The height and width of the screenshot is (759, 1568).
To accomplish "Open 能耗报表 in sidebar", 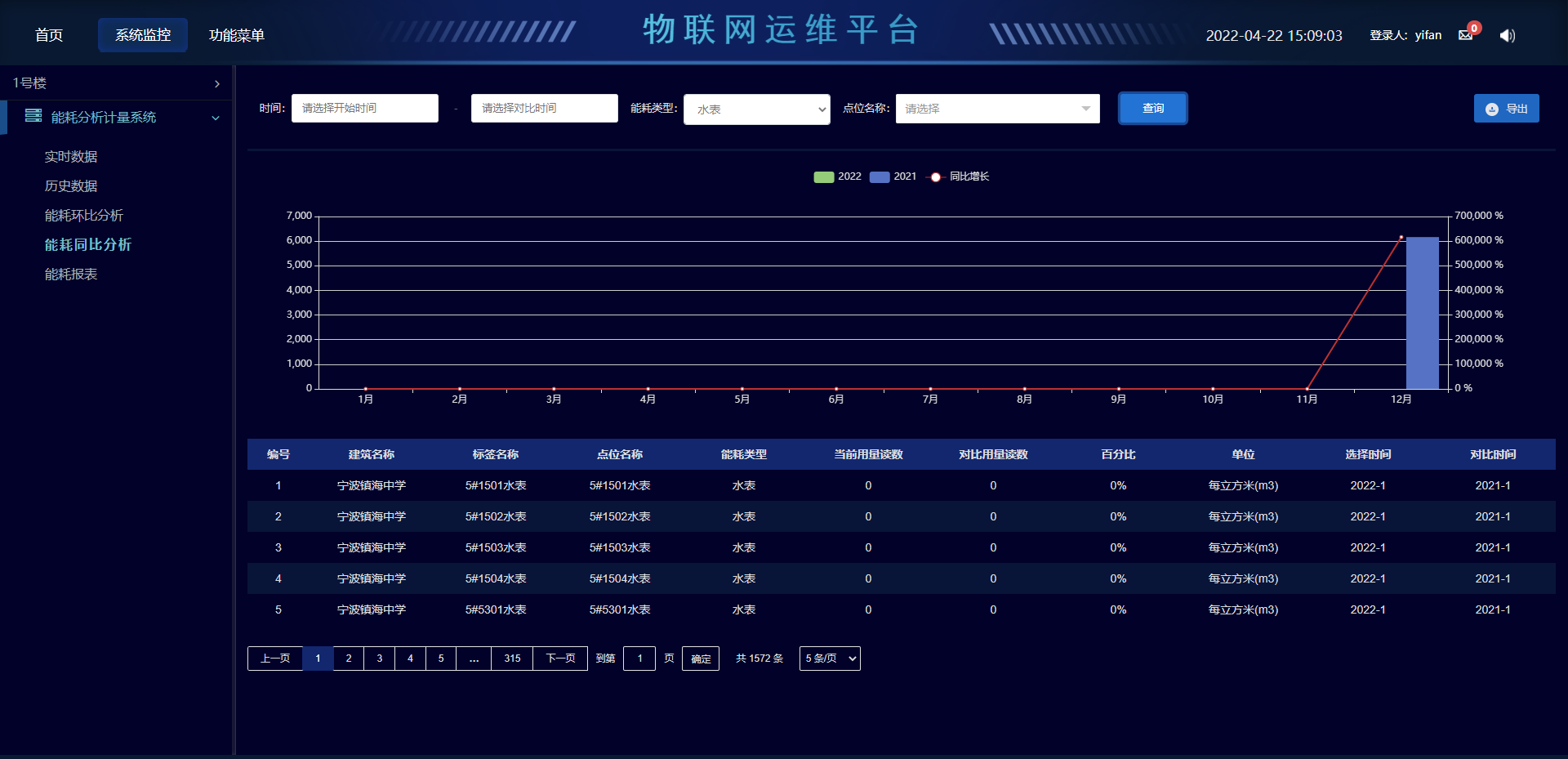I will [x=71, y=275].
